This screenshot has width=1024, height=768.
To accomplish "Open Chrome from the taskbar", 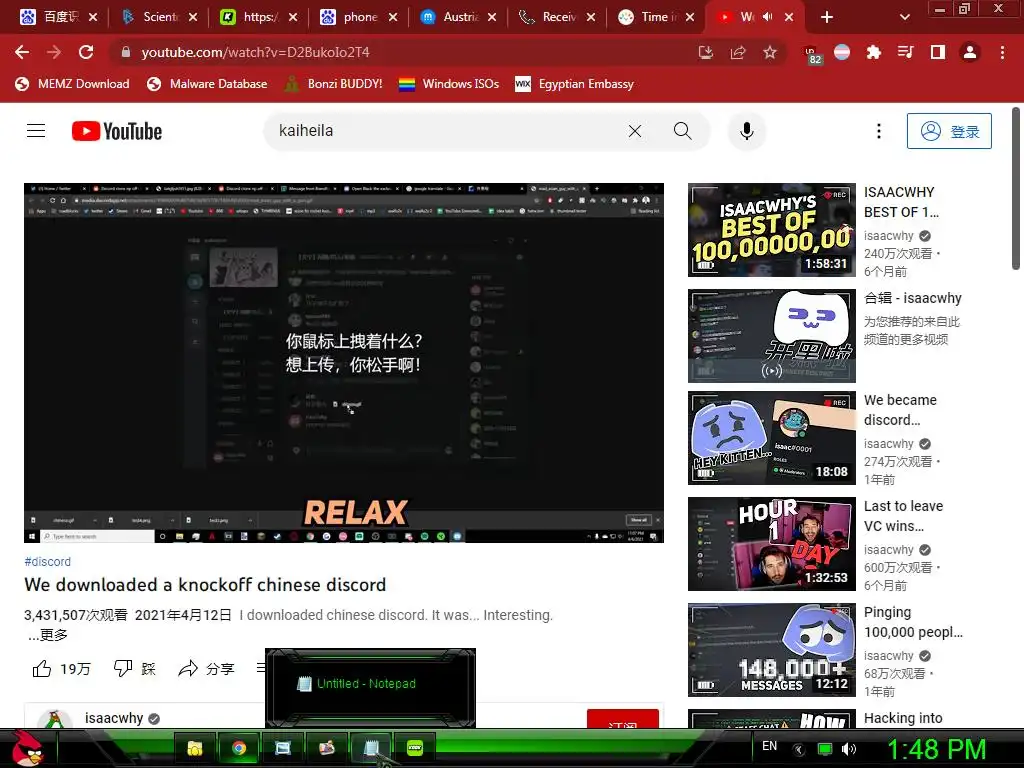I will coord(239,748).
